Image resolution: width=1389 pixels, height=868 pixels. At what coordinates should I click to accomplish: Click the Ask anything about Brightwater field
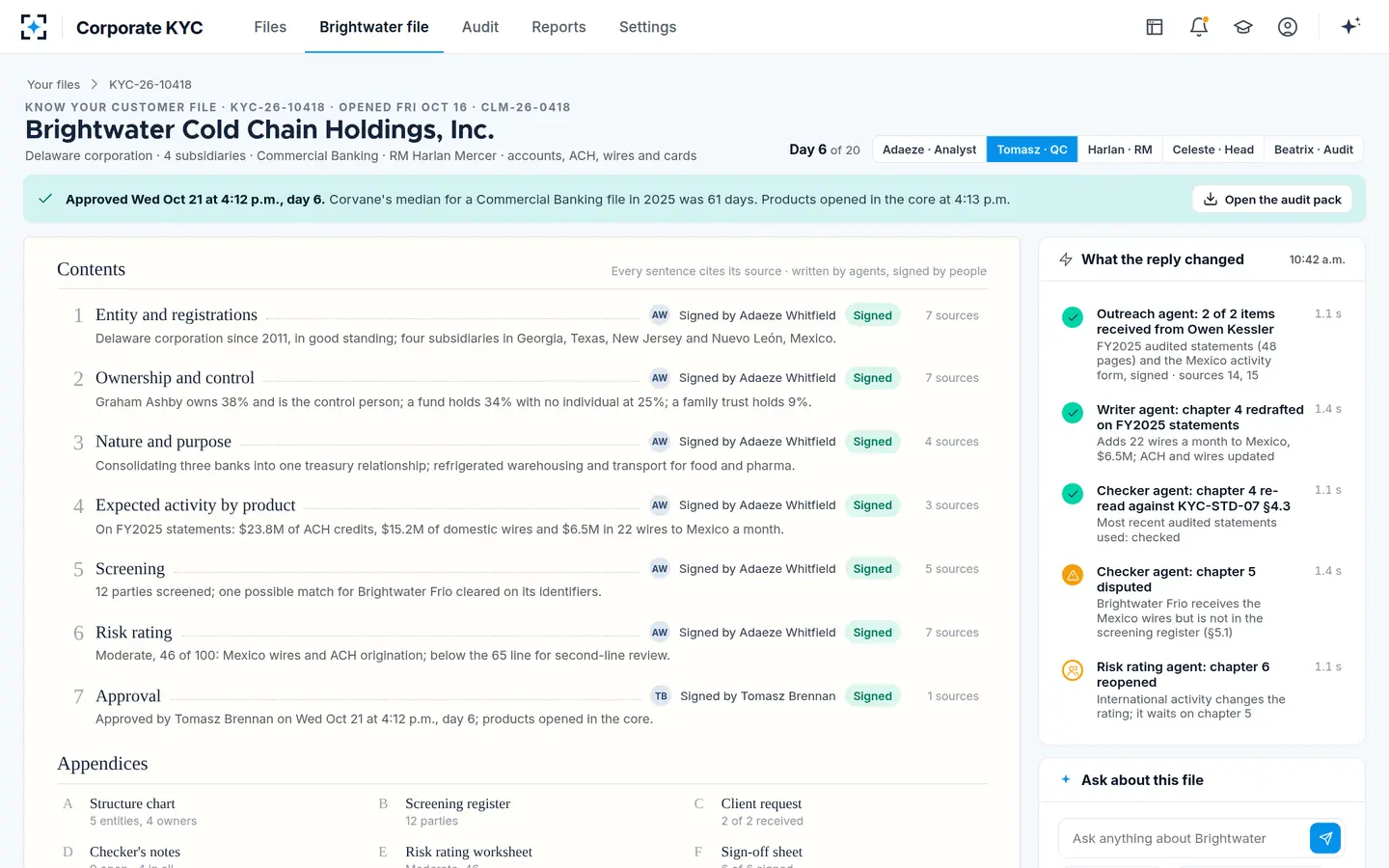coord(1184,838)
